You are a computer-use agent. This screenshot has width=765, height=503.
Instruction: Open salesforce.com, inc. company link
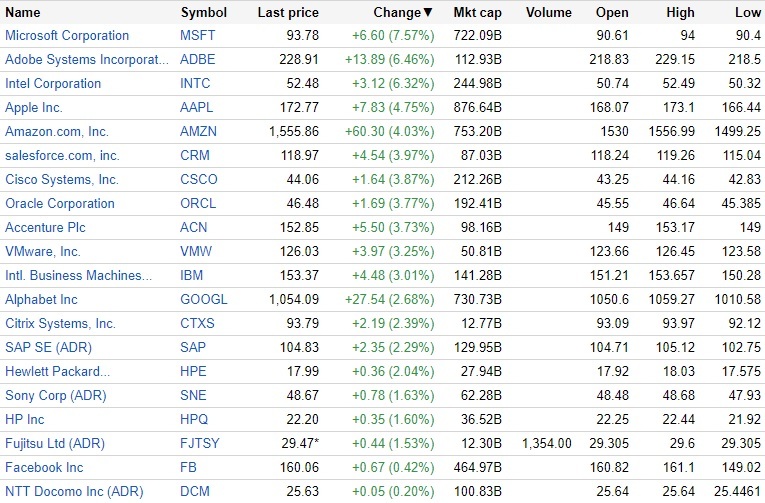coord(62,156)
